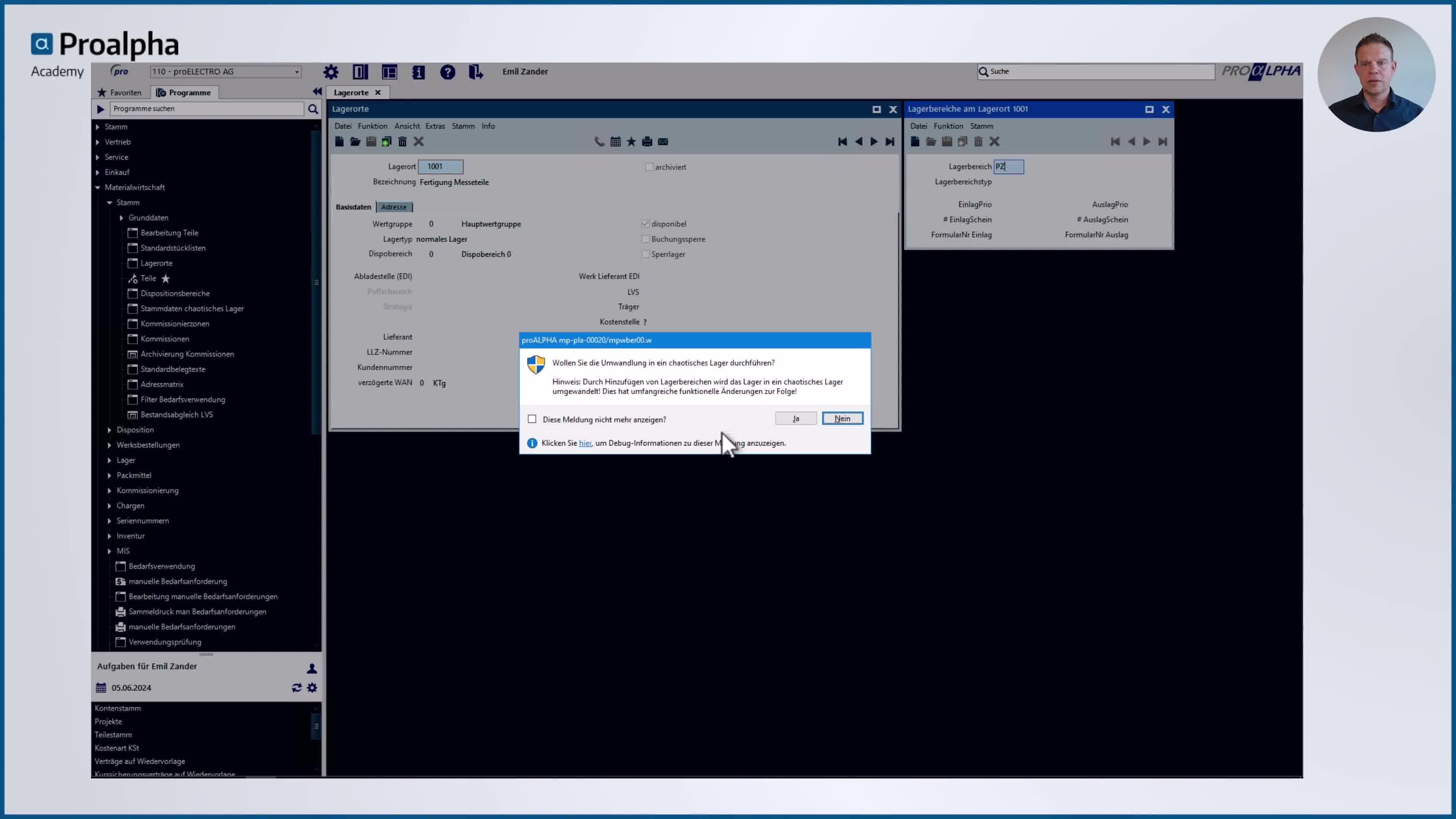Image resolution: width=1456 pixels, height=819 pixels.
Task: Click the phone icon in Lagerorte toolbar
Action: pyautogui.click(x=600, y=141)
